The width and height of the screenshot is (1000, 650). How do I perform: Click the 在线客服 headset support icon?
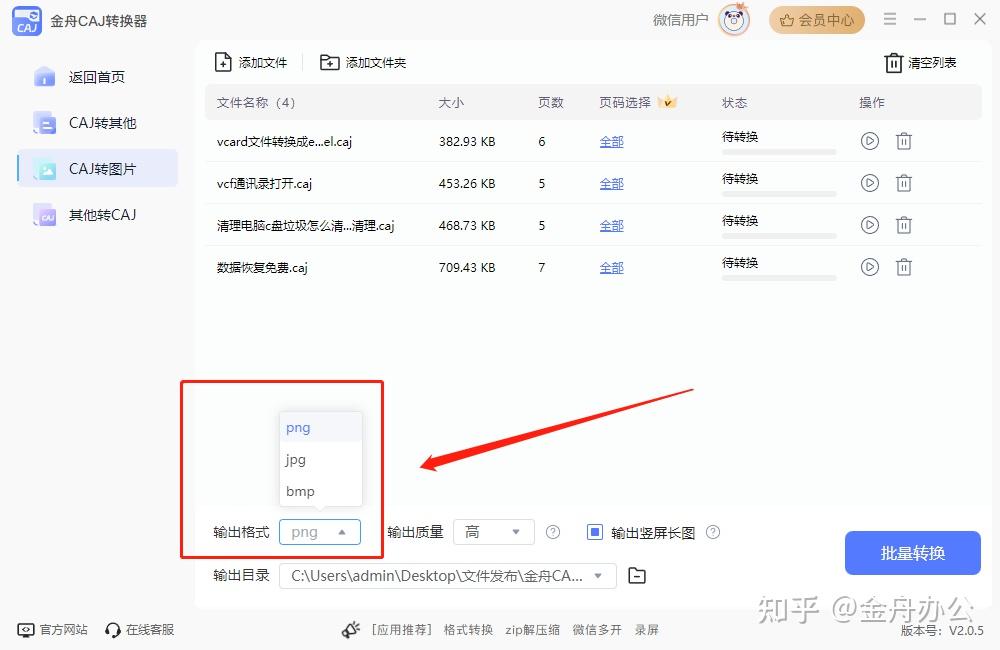pos(111,630)
